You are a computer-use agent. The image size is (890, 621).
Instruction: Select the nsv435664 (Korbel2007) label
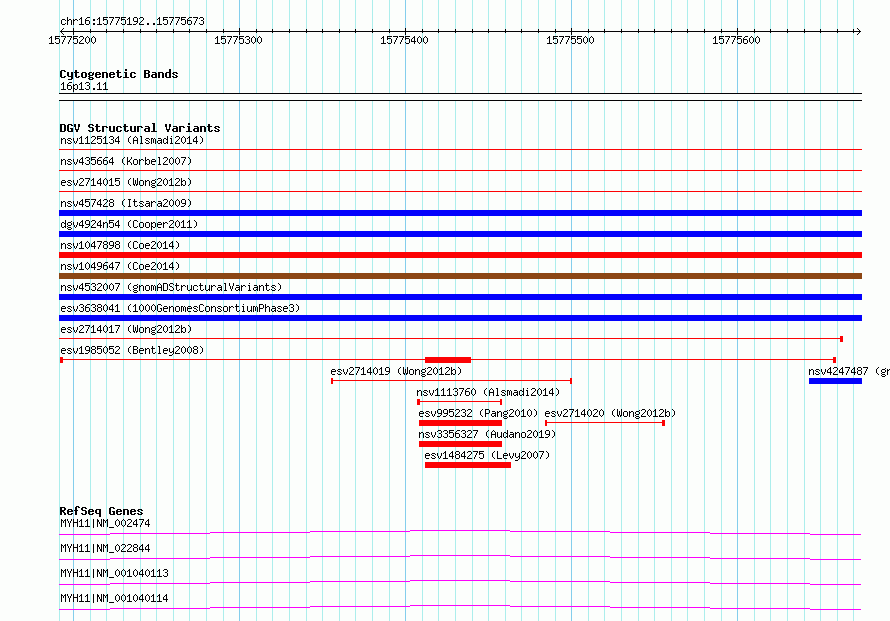tap(126, 161)
